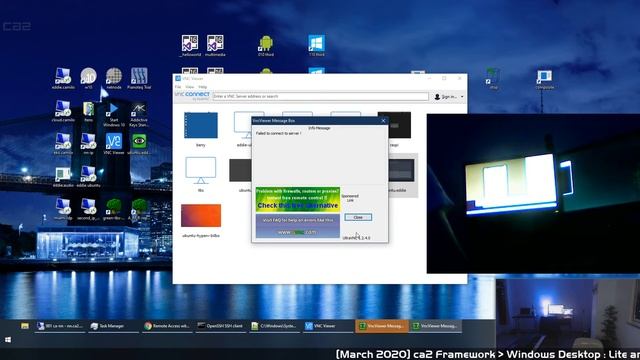The image size is (640, 360).
Task: Open the second_ip desktop shortcut
Action: (89, 209)
